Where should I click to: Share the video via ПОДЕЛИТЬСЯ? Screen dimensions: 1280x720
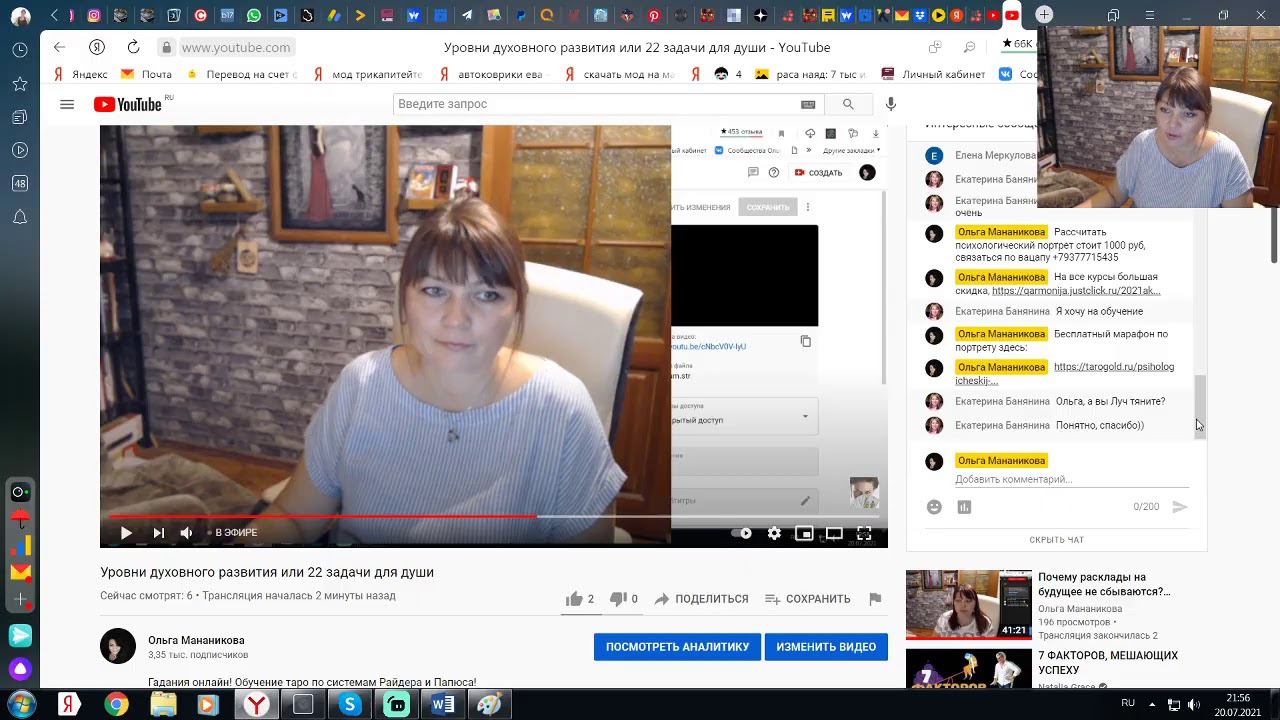701,599
